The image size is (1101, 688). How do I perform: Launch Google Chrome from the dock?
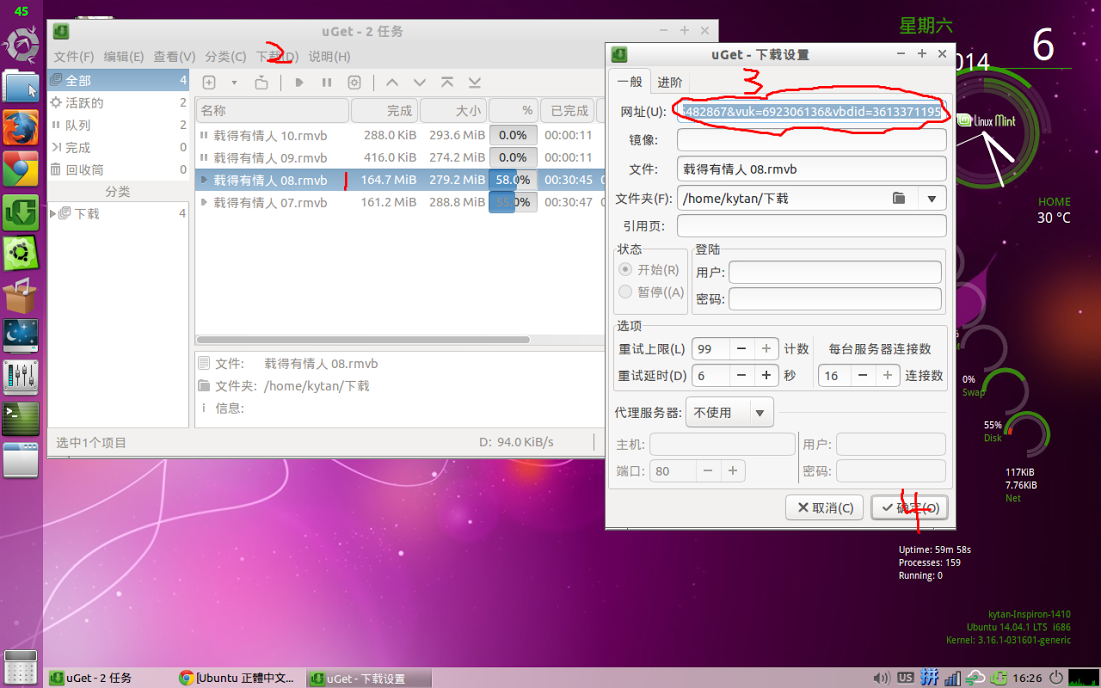pyautogui.click(x=20, y=169)
